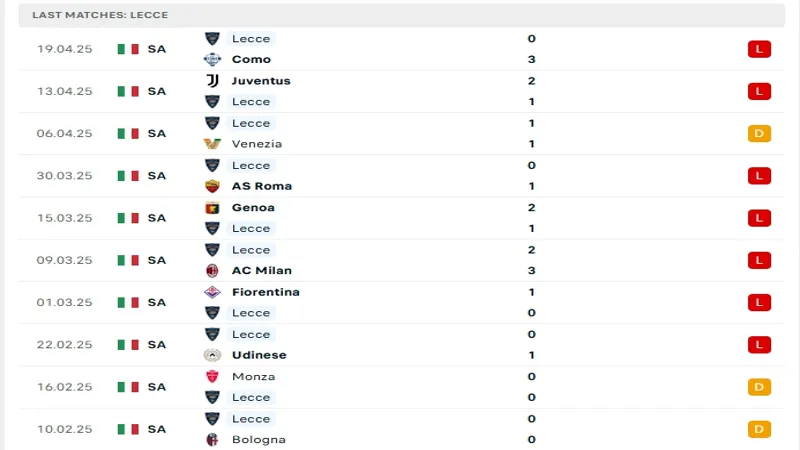Open the Como team name link
Image resolution: width=800 pixels, height=450 pixels.
click(x=251, y=59)
